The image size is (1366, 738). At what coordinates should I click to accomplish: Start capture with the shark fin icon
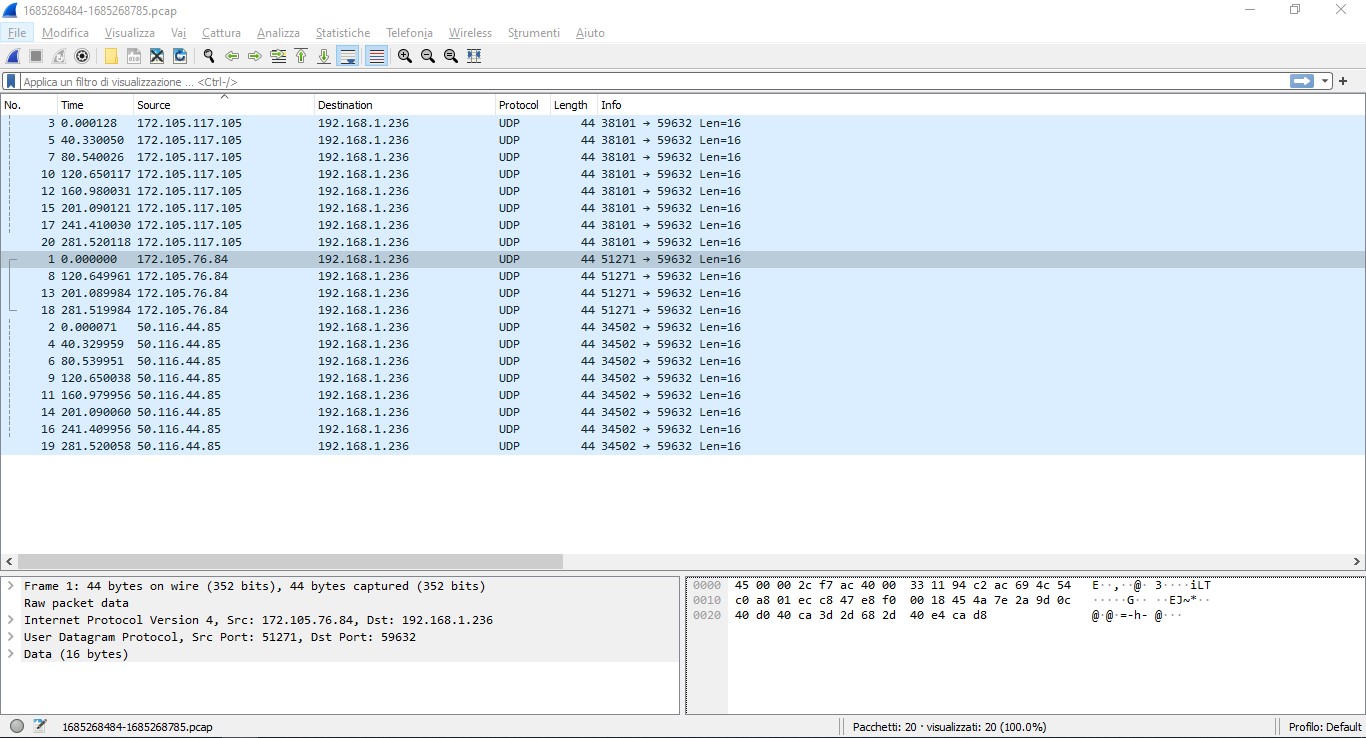tap(13, 56)
